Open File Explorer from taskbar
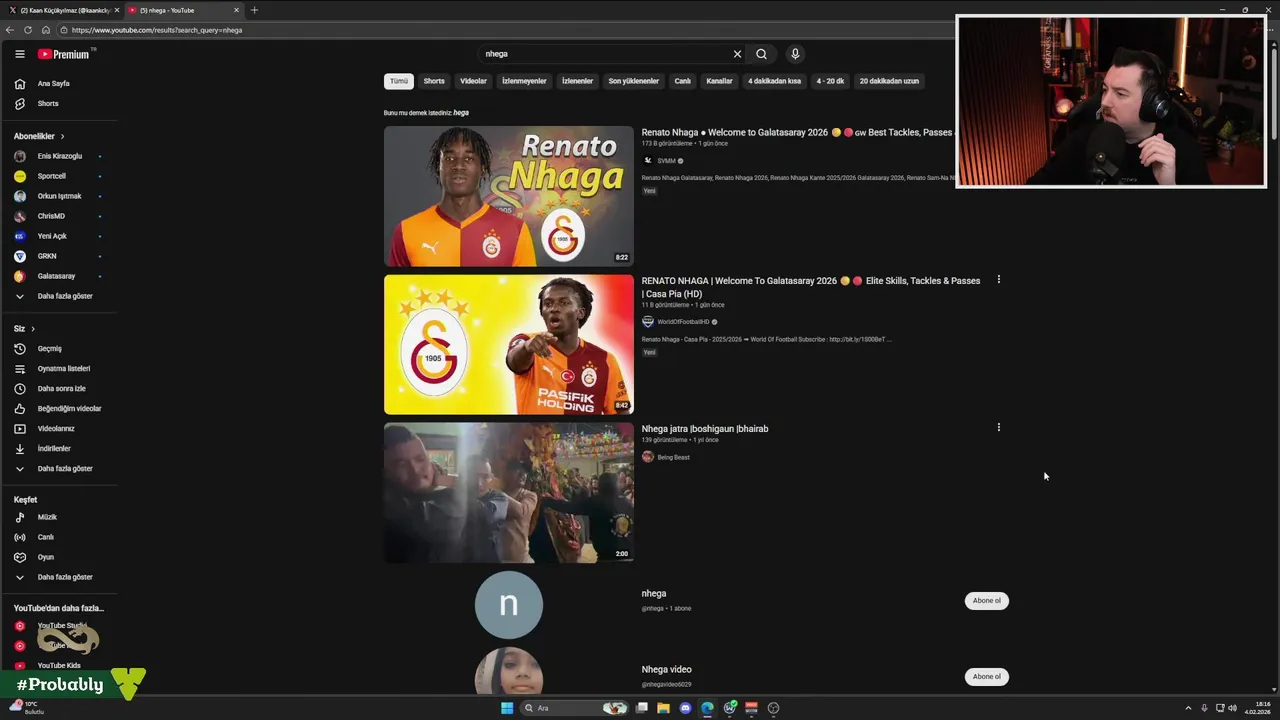This screenshot has height=720, width=1280. 663,708
